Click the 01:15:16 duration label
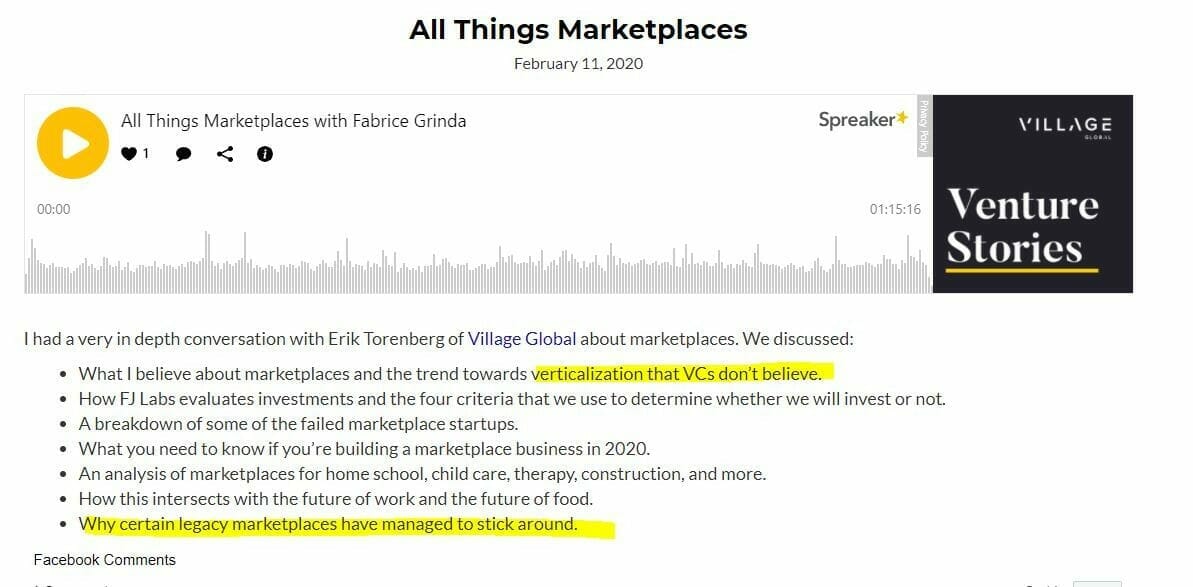The height and width of the screenshot is (587, 1193). 895,209
